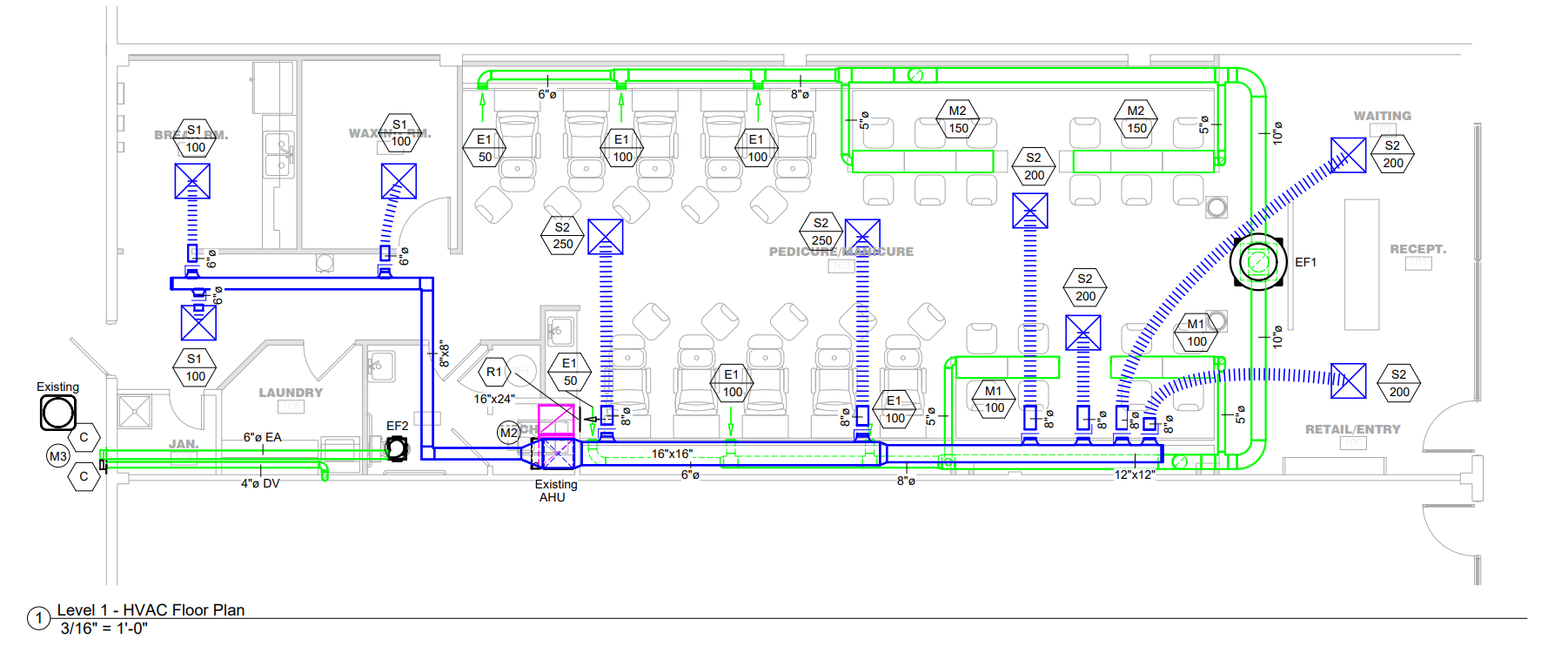
Task: Click the Existing round roof cap symbol
Action: 58,413
